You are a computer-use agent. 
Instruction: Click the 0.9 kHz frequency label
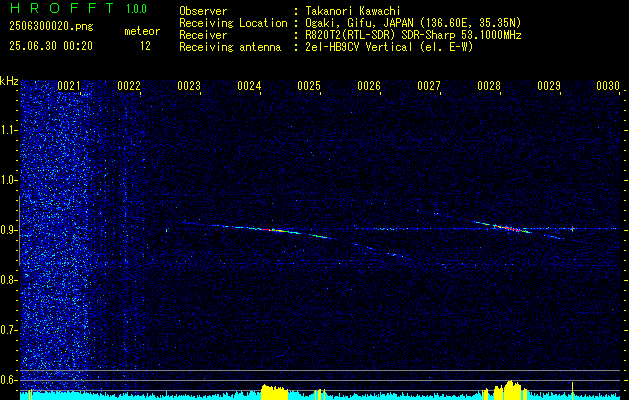click(x=8, y=230)
